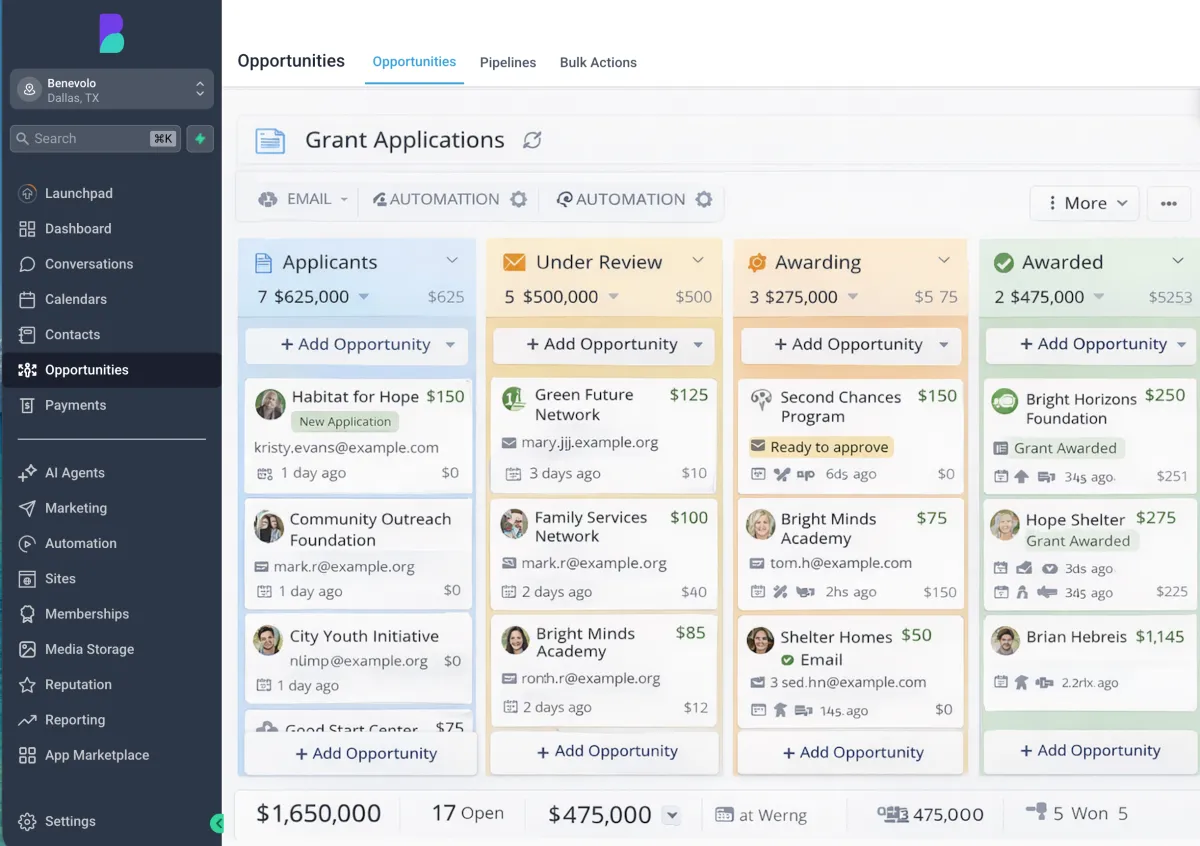Image resolution: width=1200 pixels, height=846 pixels.
Task: Click in the sidebar Search field
Action: pyautogui.click(x=95, y=139)
